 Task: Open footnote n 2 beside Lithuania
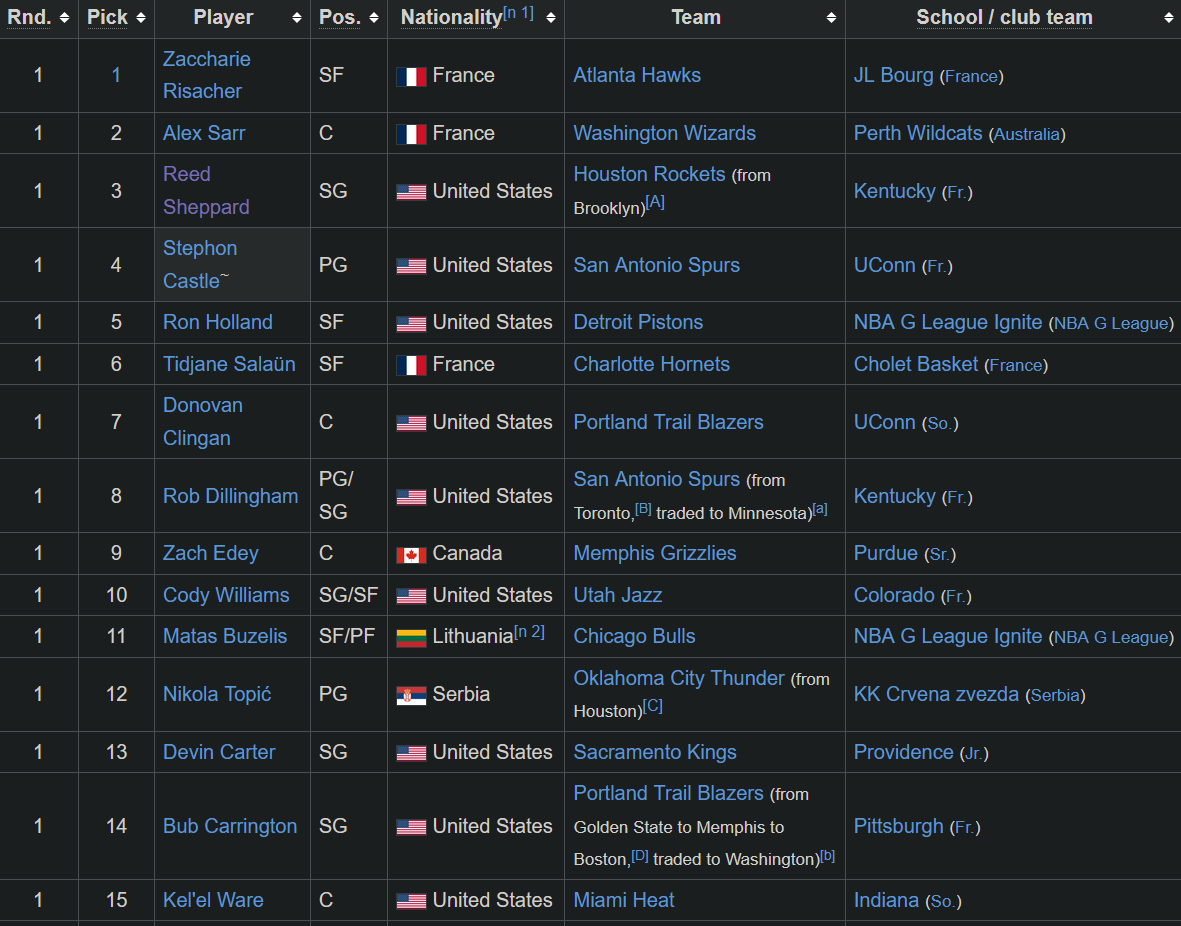(529, 631)
